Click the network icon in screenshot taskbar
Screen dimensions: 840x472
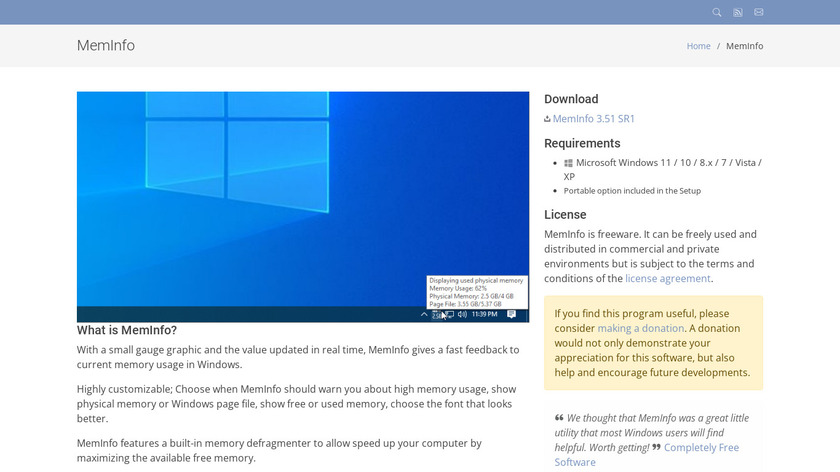pyautogui.click(x=449, y=314)
